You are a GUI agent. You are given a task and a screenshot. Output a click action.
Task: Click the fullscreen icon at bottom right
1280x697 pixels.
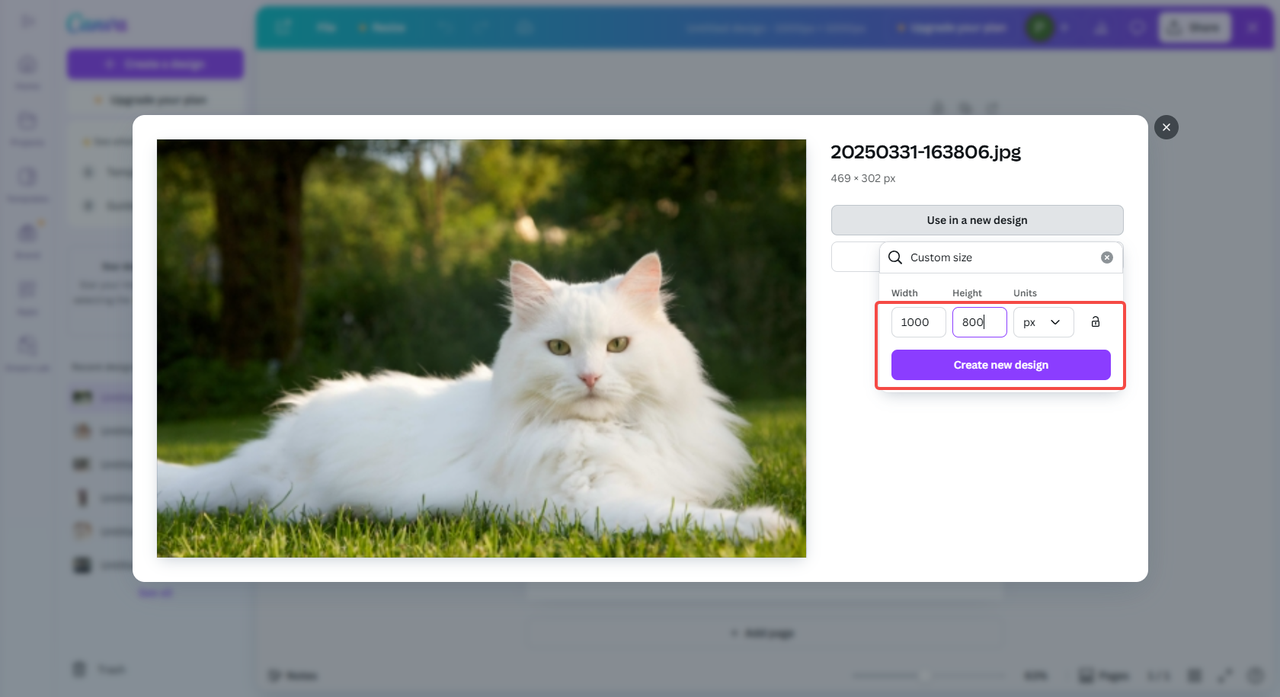point(1224,675)
